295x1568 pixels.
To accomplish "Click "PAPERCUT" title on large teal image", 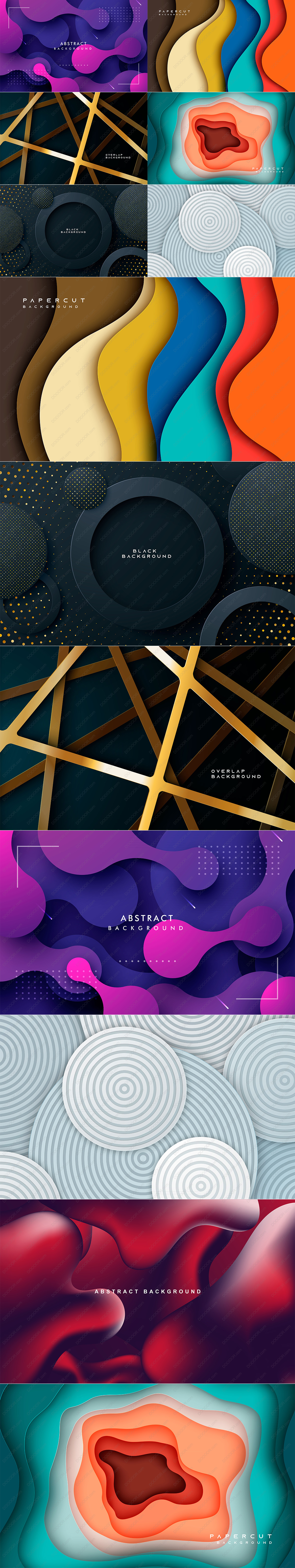I will coord(241,1536).
